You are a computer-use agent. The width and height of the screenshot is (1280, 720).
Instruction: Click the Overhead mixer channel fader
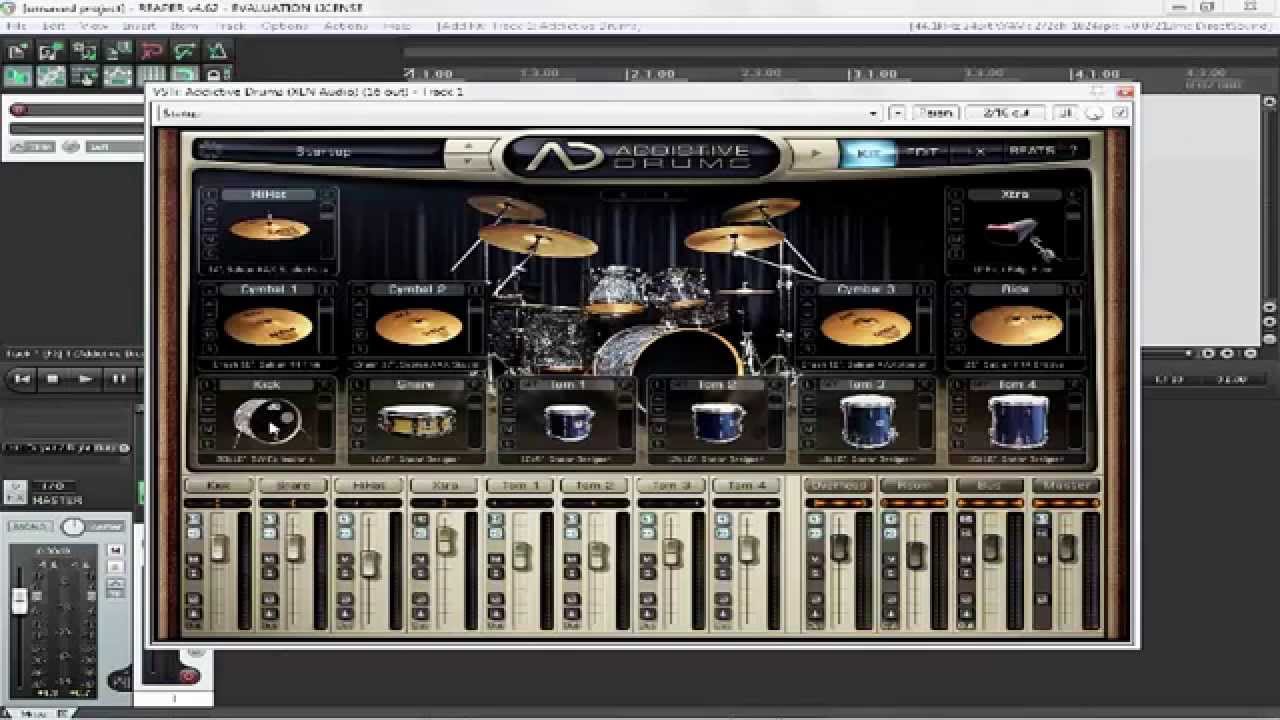point(840,546)
